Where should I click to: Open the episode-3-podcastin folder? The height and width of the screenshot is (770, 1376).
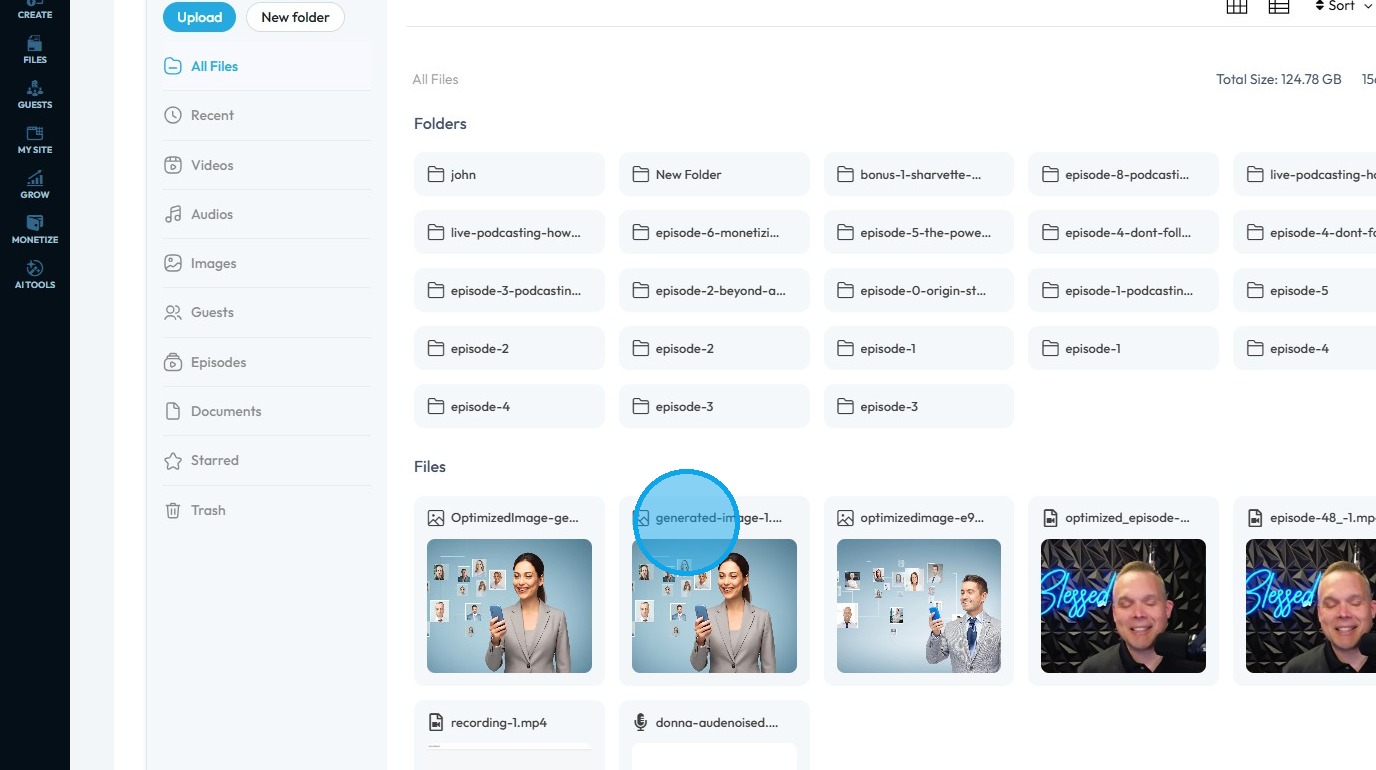pyautogui.click(x=509, y=290)
